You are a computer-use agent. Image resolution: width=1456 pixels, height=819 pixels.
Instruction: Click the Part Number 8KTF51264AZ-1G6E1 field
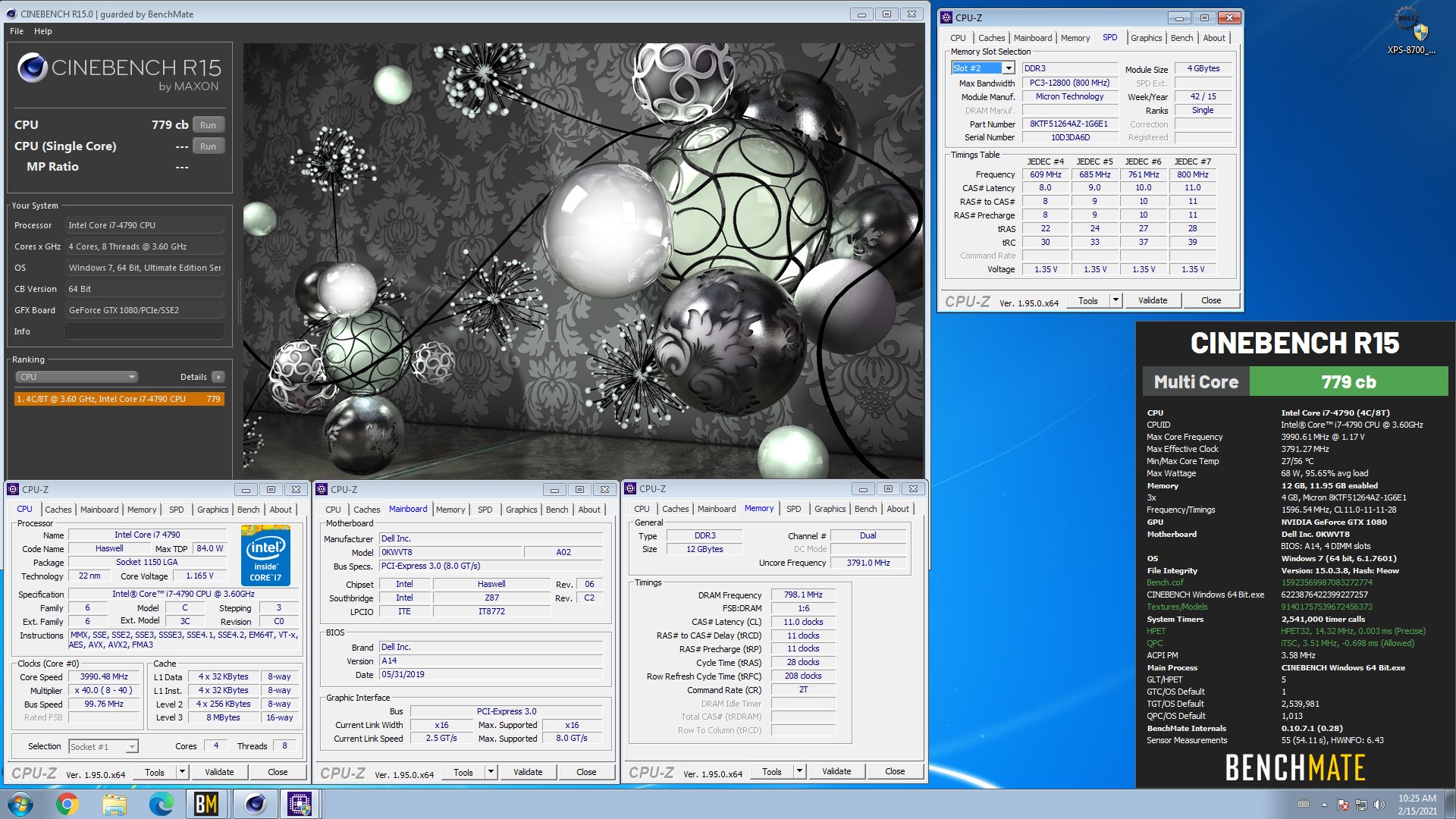[x=1068, y=124]
